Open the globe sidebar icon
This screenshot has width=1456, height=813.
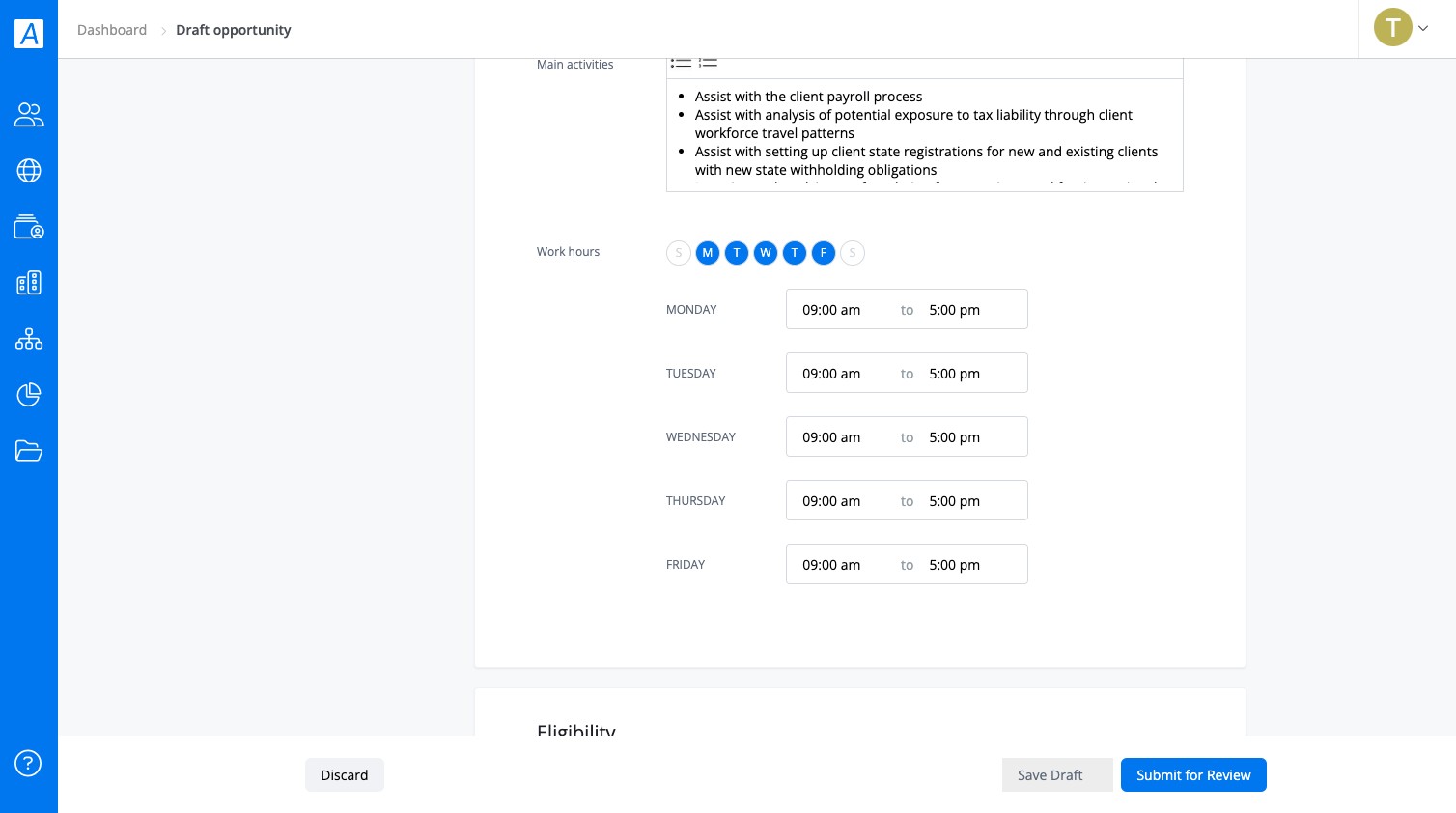tap(29, 171)
